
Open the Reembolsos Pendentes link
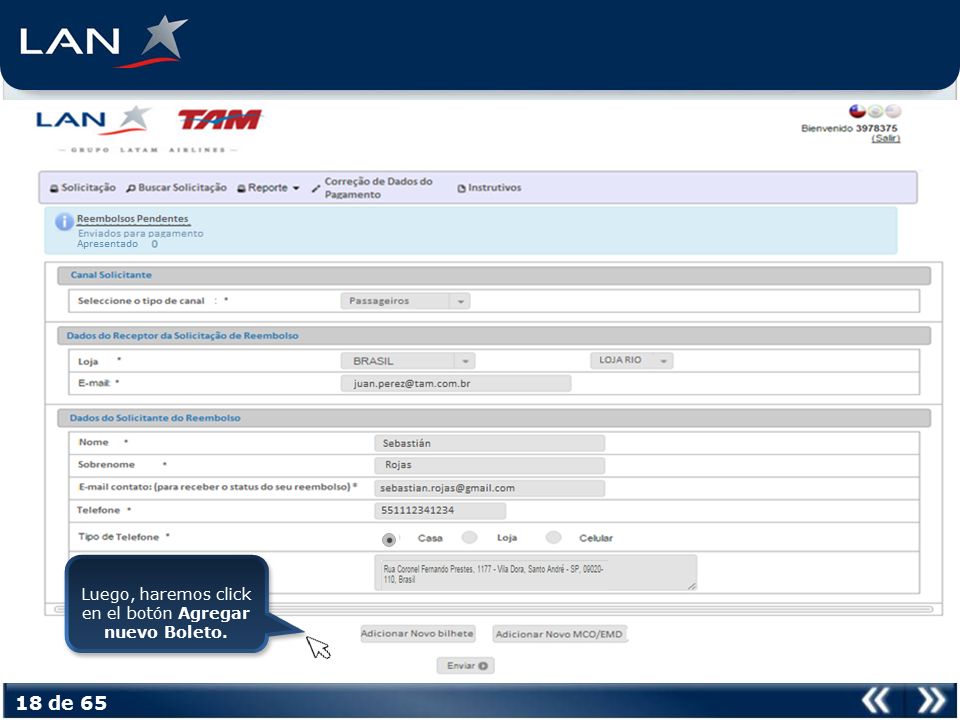coord(132,219)
